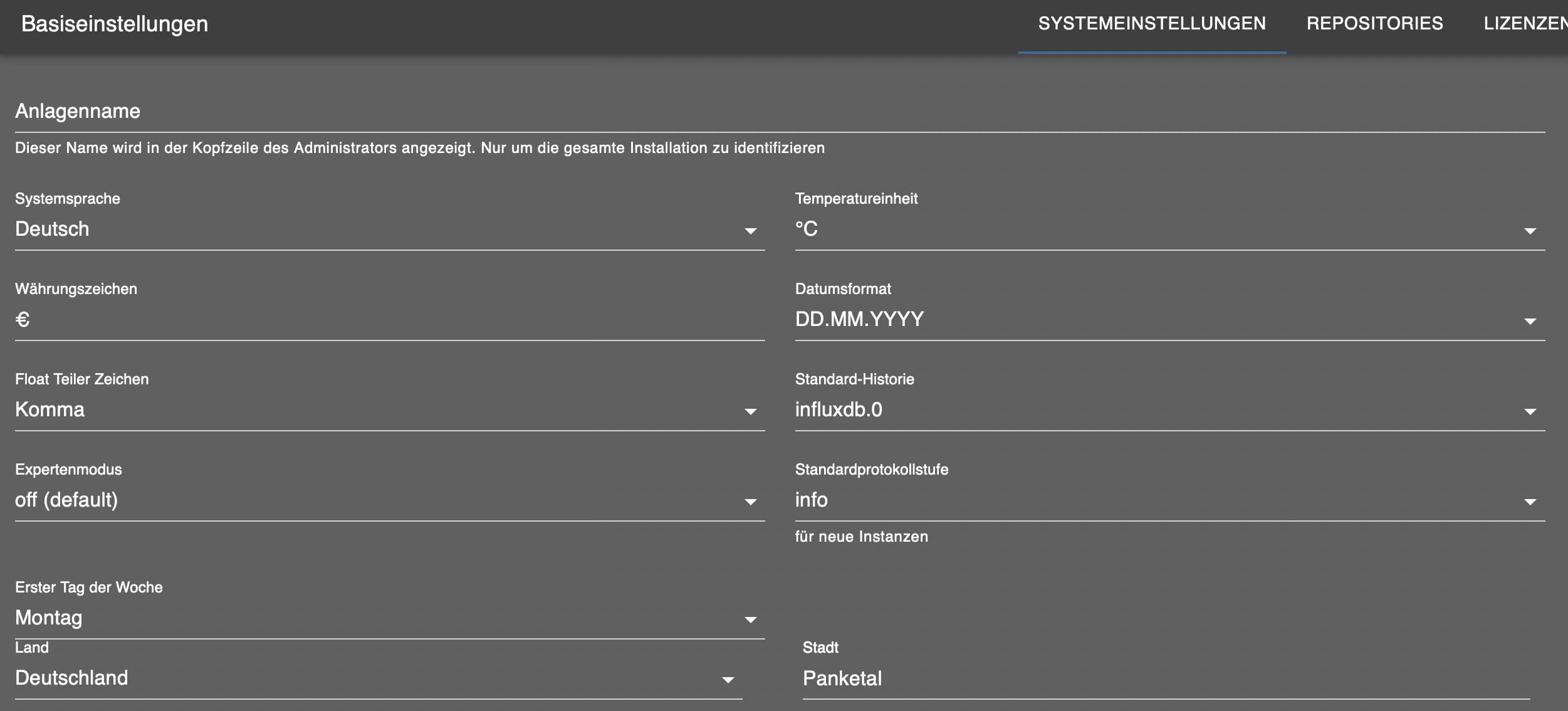Click the Basiseinstellungen dialog title
Screen dimensions: 1568x711
tap(115, 24)
